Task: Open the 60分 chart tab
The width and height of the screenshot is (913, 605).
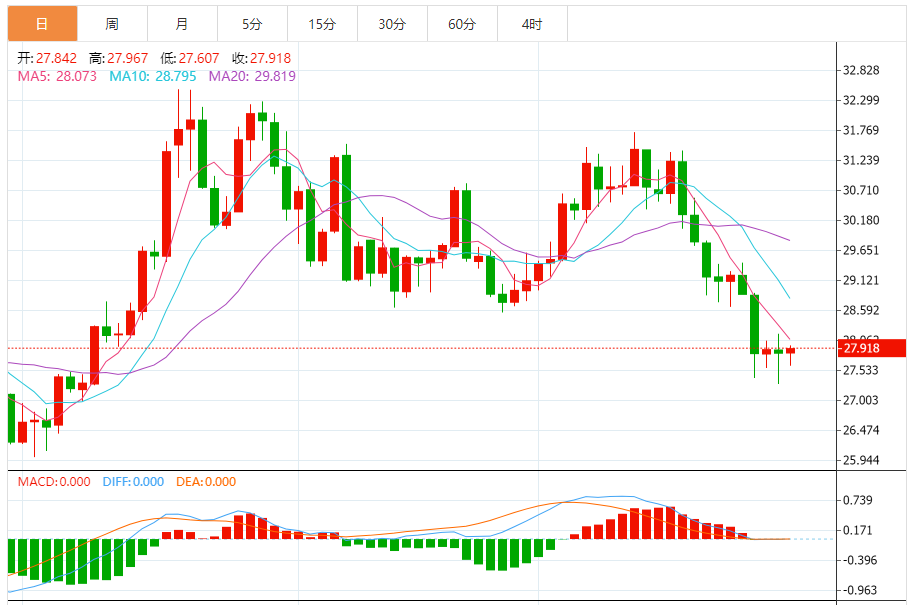Action: (x=462, y=24)
